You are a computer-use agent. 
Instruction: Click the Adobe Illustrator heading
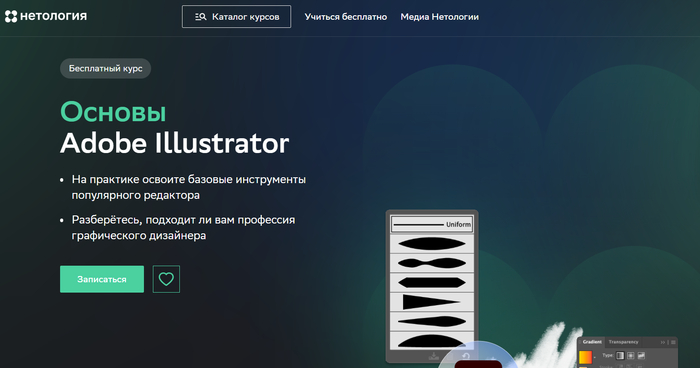click(x=175, y=143)
